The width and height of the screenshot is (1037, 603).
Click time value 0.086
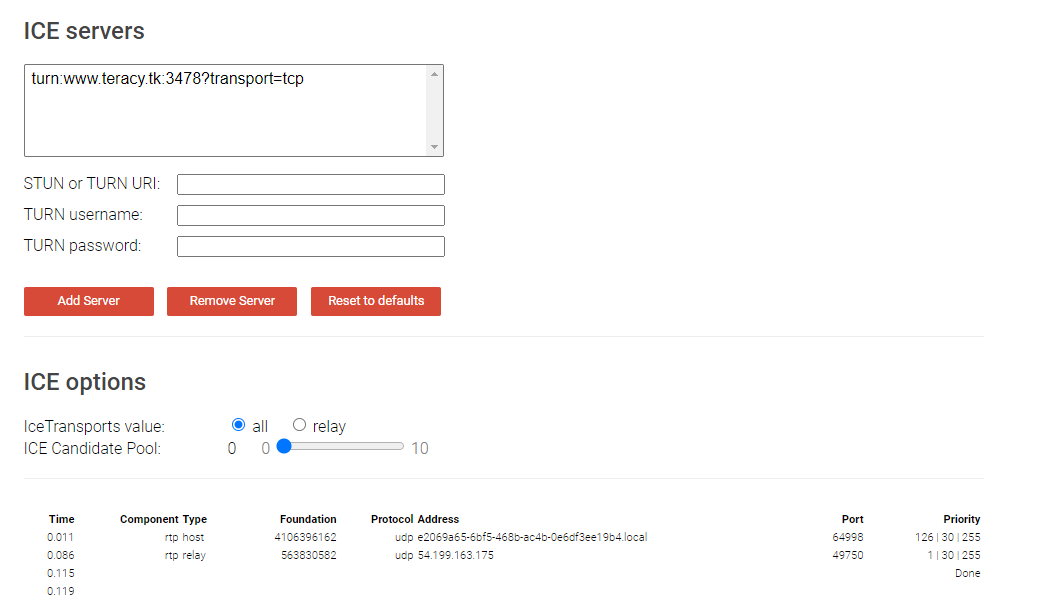61,555
